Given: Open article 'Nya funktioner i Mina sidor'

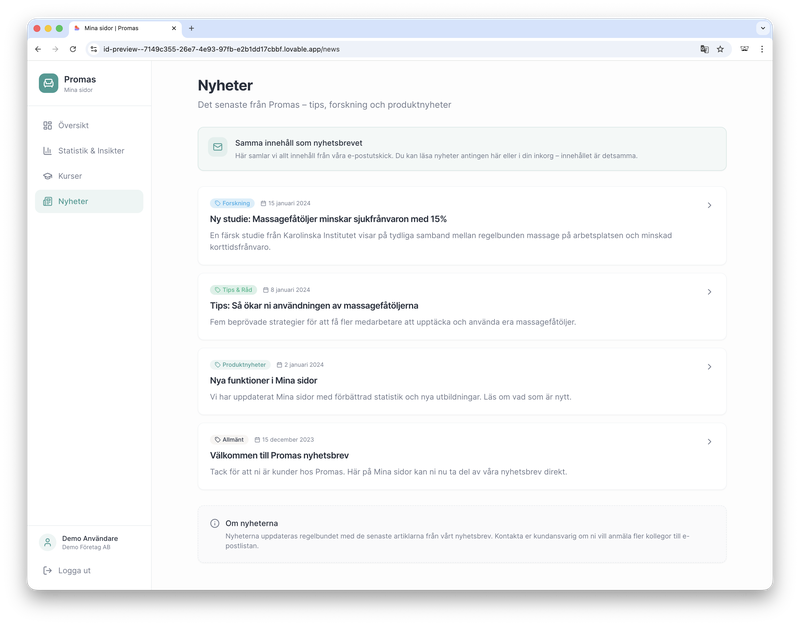Looking at the screenshot, I should [263, 381].
